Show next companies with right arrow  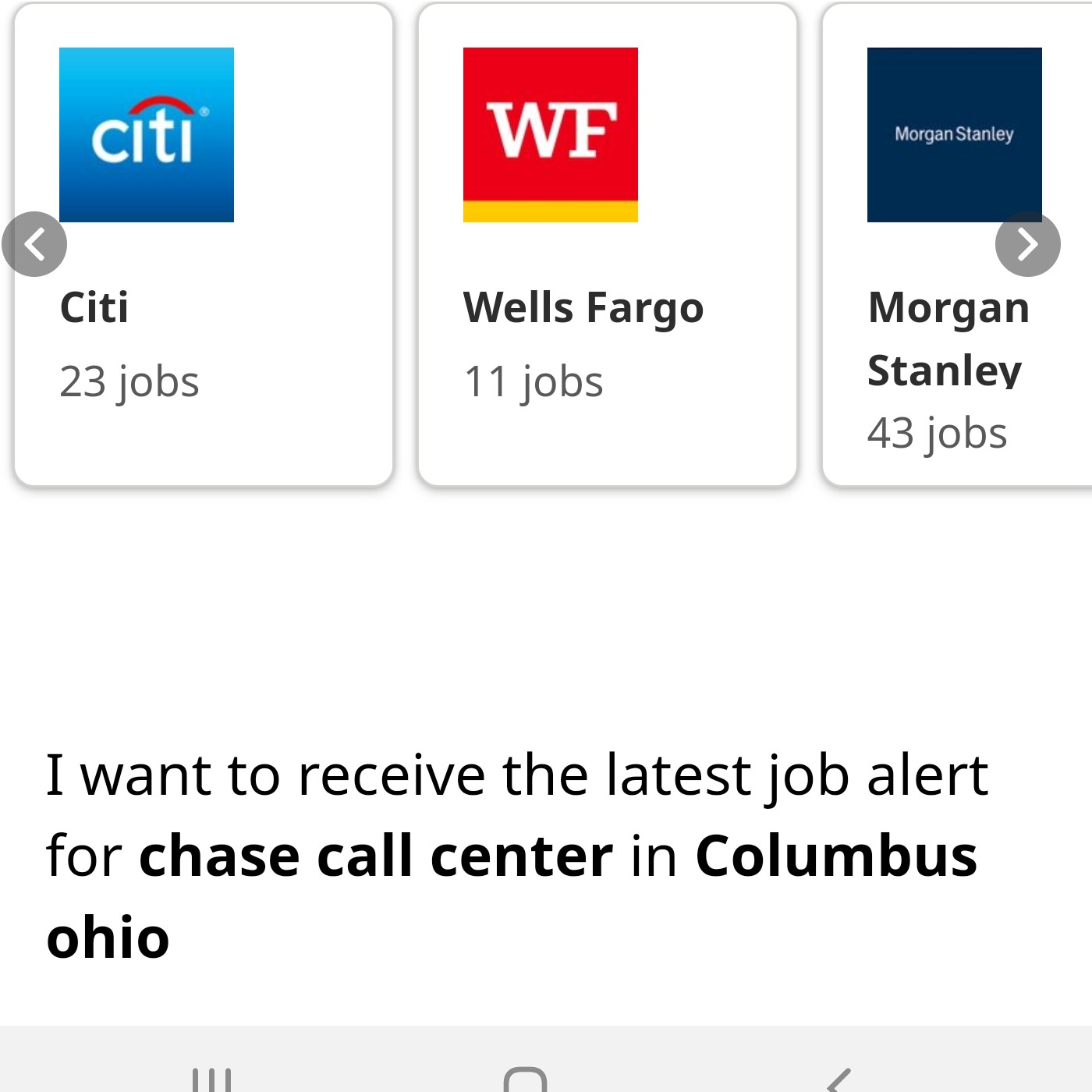click(x=1028, y=244)
